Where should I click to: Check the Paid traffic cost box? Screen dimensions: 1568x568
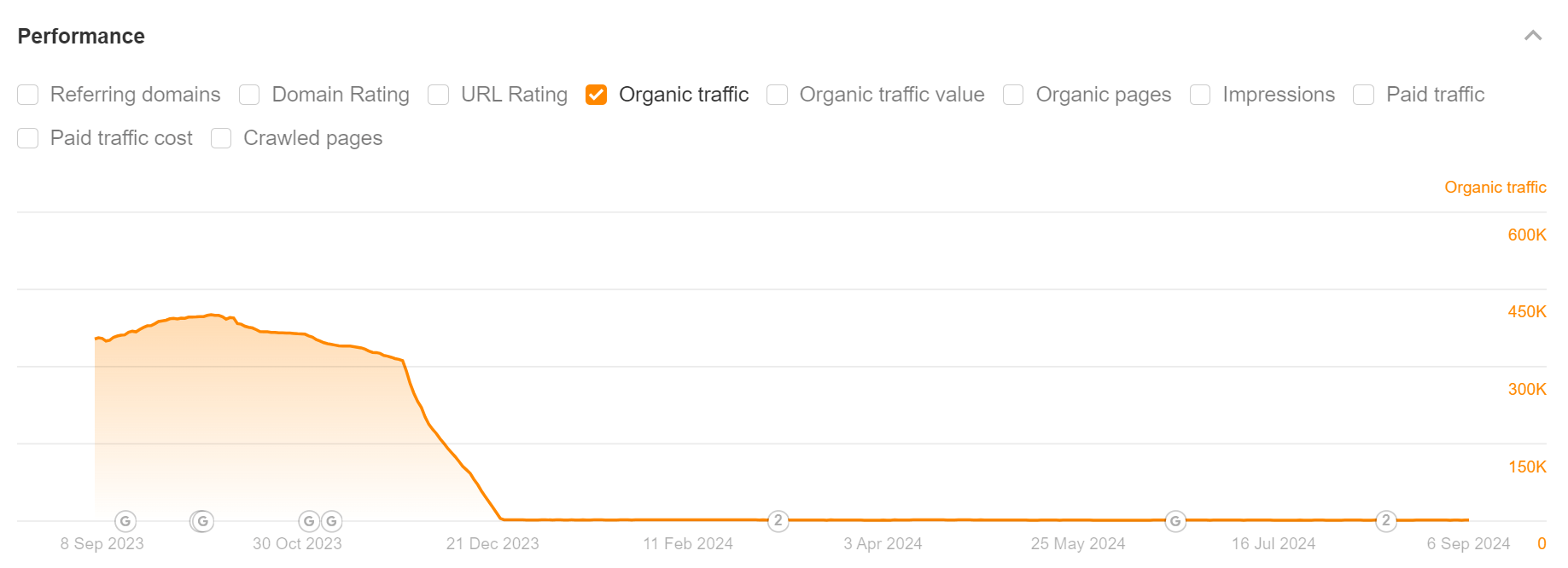(28, 138)
